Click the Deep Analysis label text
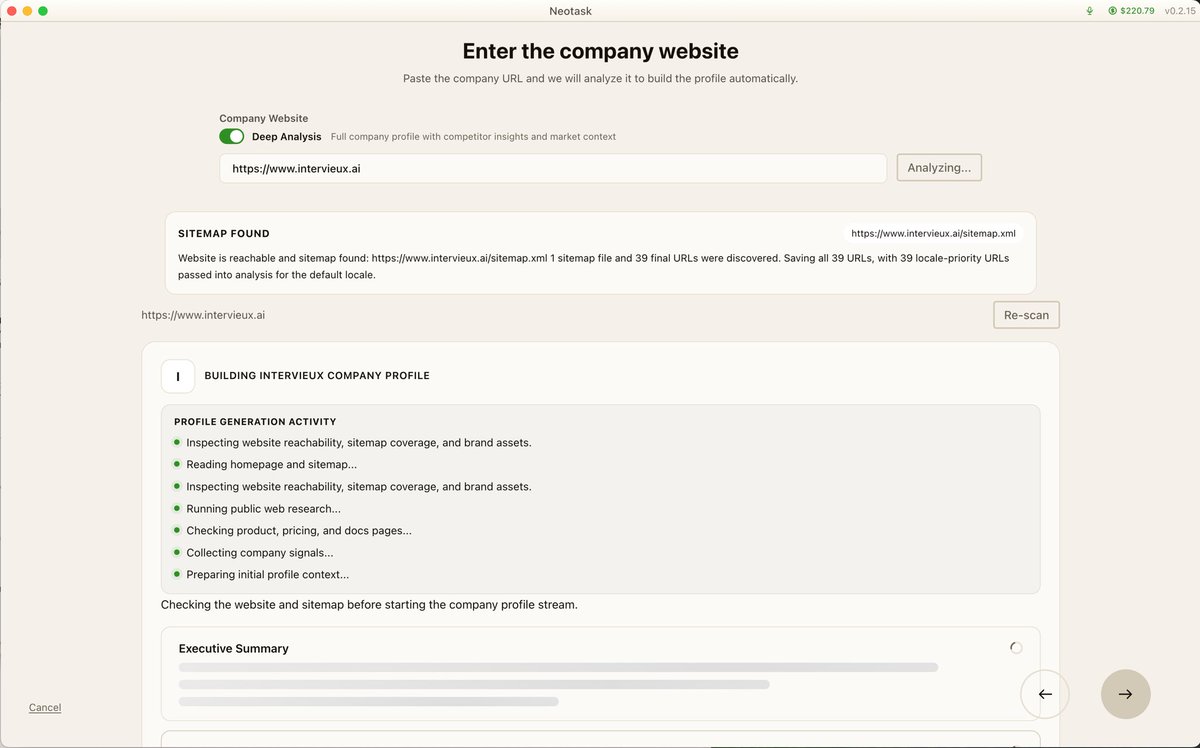This screenshot has width=1200, height=748. coord(287,136)
